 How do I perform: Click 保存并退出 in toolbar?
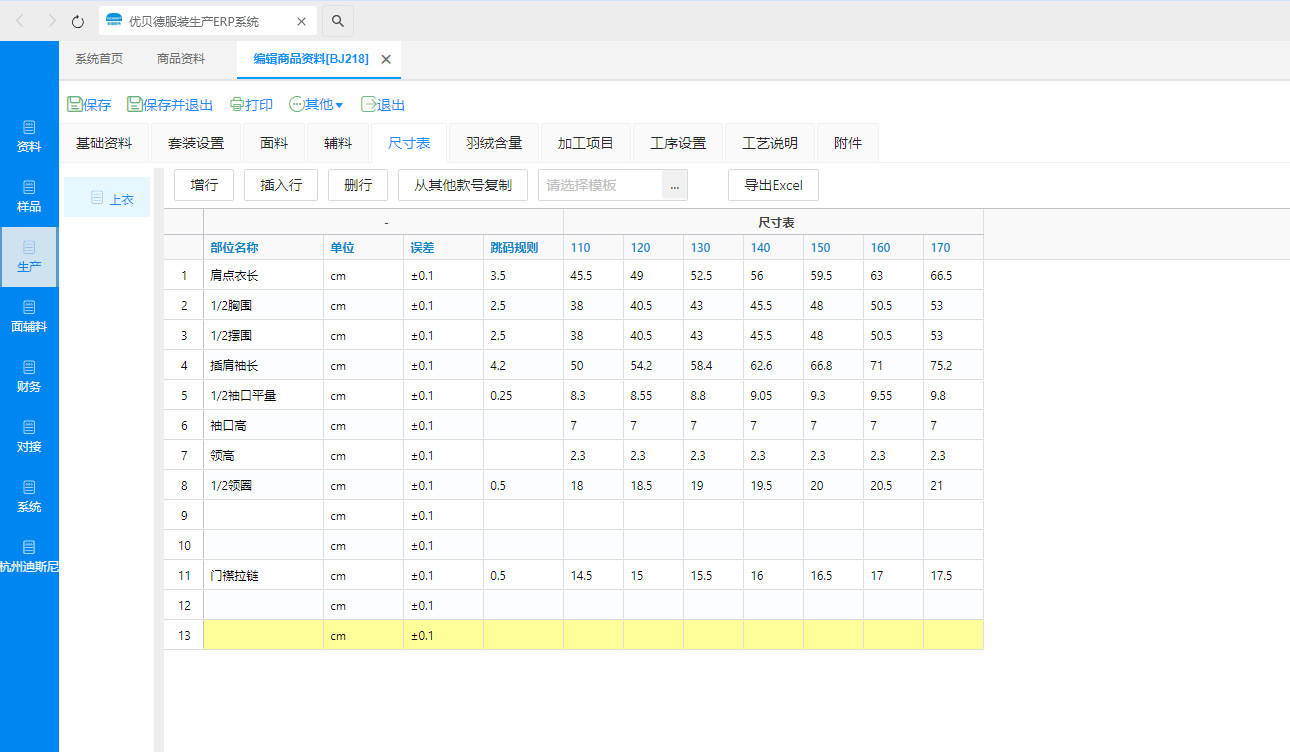click(x=170, y=104)
